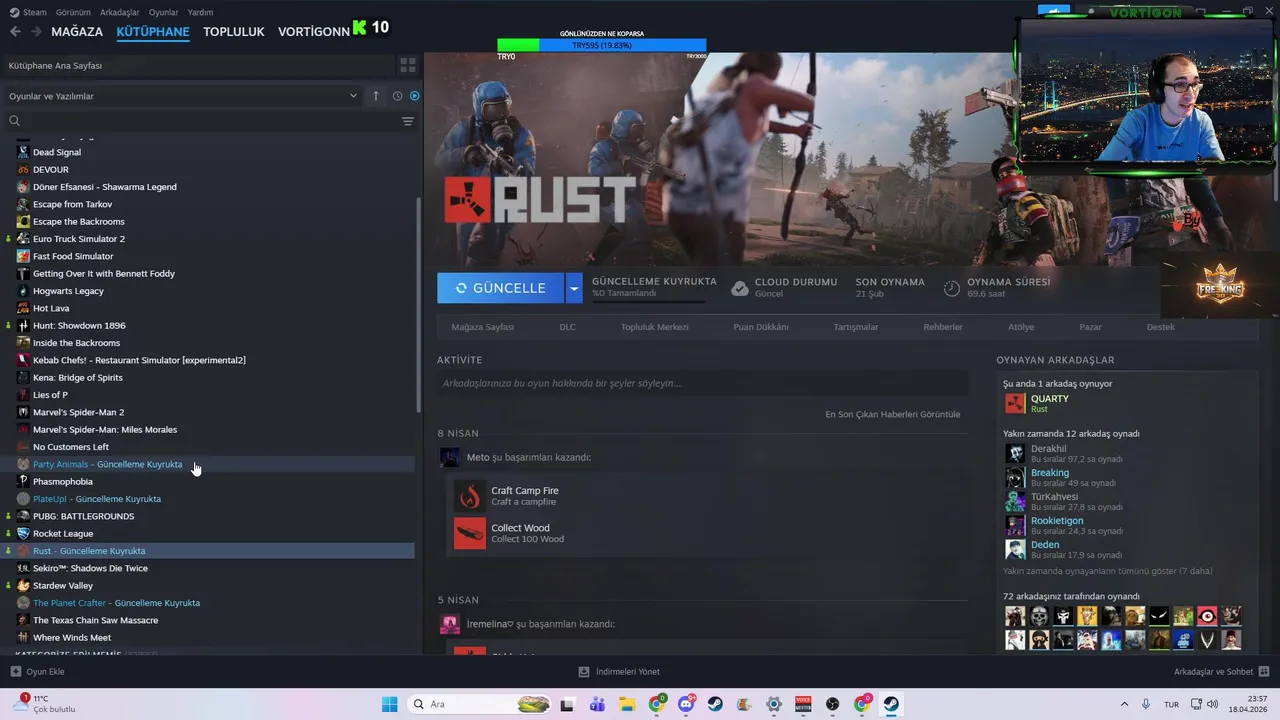Select Escape from Tarkov entry
Image resolution: width=1280 pixels, height=720 pixels.
click(x=208, y=204)
